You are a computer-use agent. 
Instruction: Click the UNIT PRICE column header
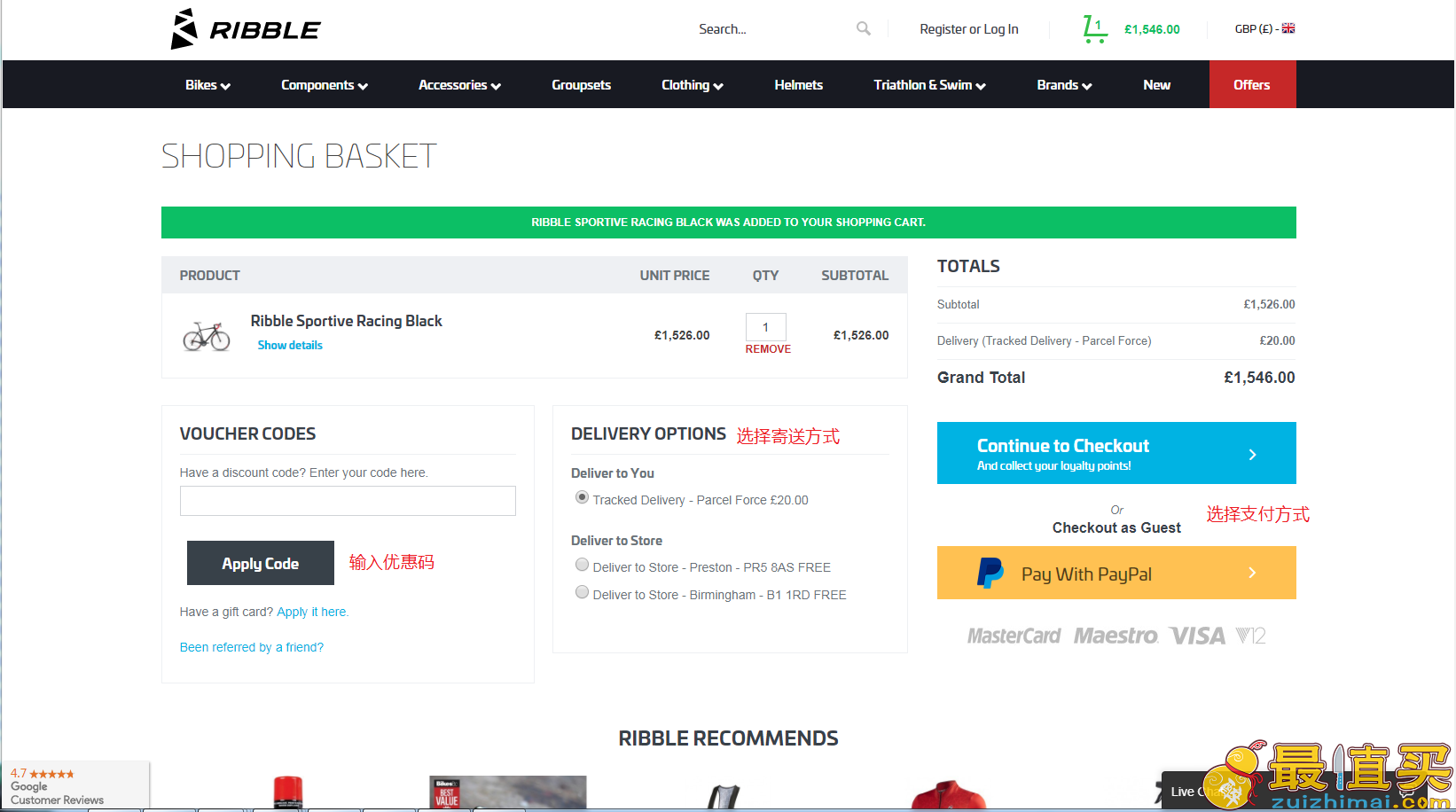click(675, 276)
